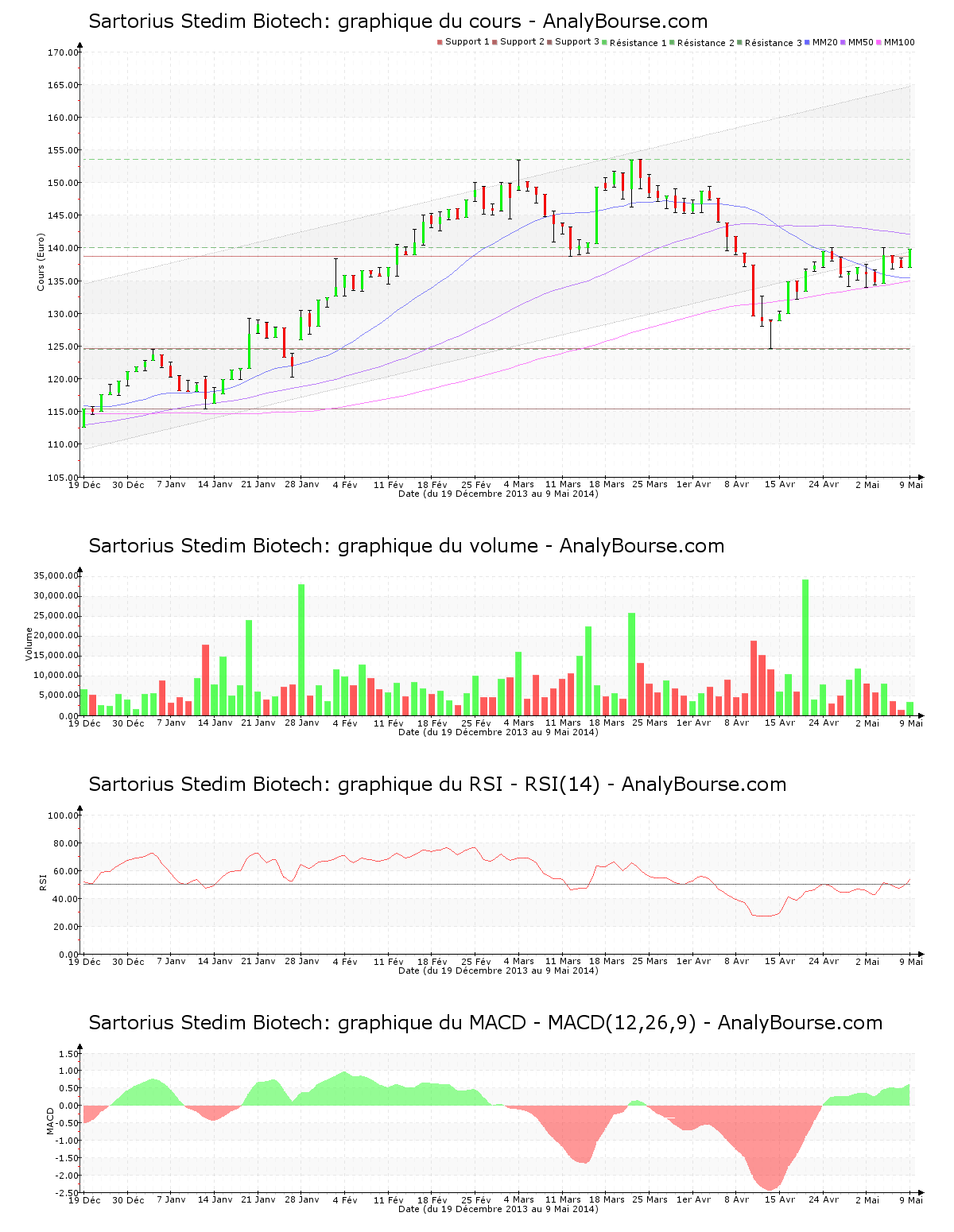954x1232 pixels.
Task: Click the 'Volume' vertical axis label
Action: pos(29,644)
